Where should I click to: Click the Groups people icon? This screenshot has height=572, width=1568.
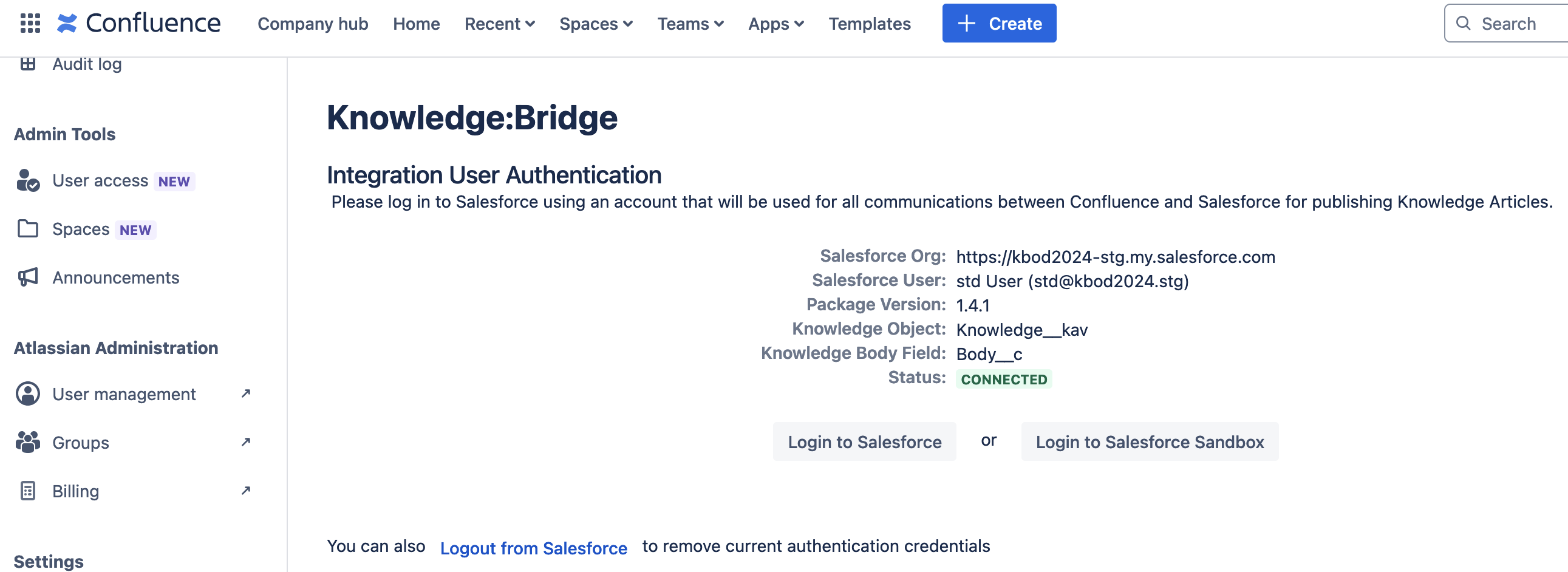tap(28, 443)
